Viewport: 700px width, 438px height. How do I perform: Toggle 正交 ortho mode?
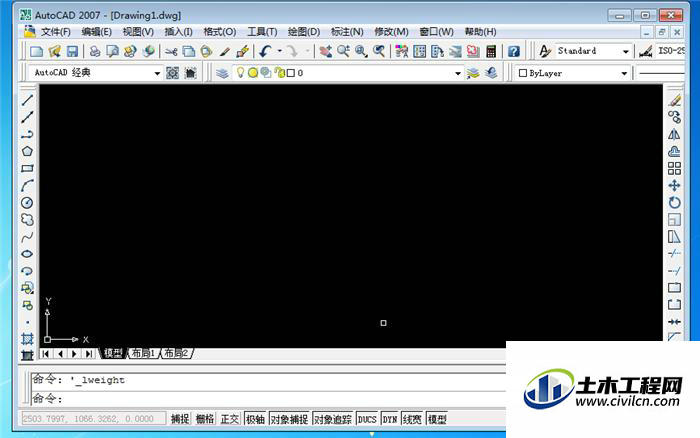230,419
